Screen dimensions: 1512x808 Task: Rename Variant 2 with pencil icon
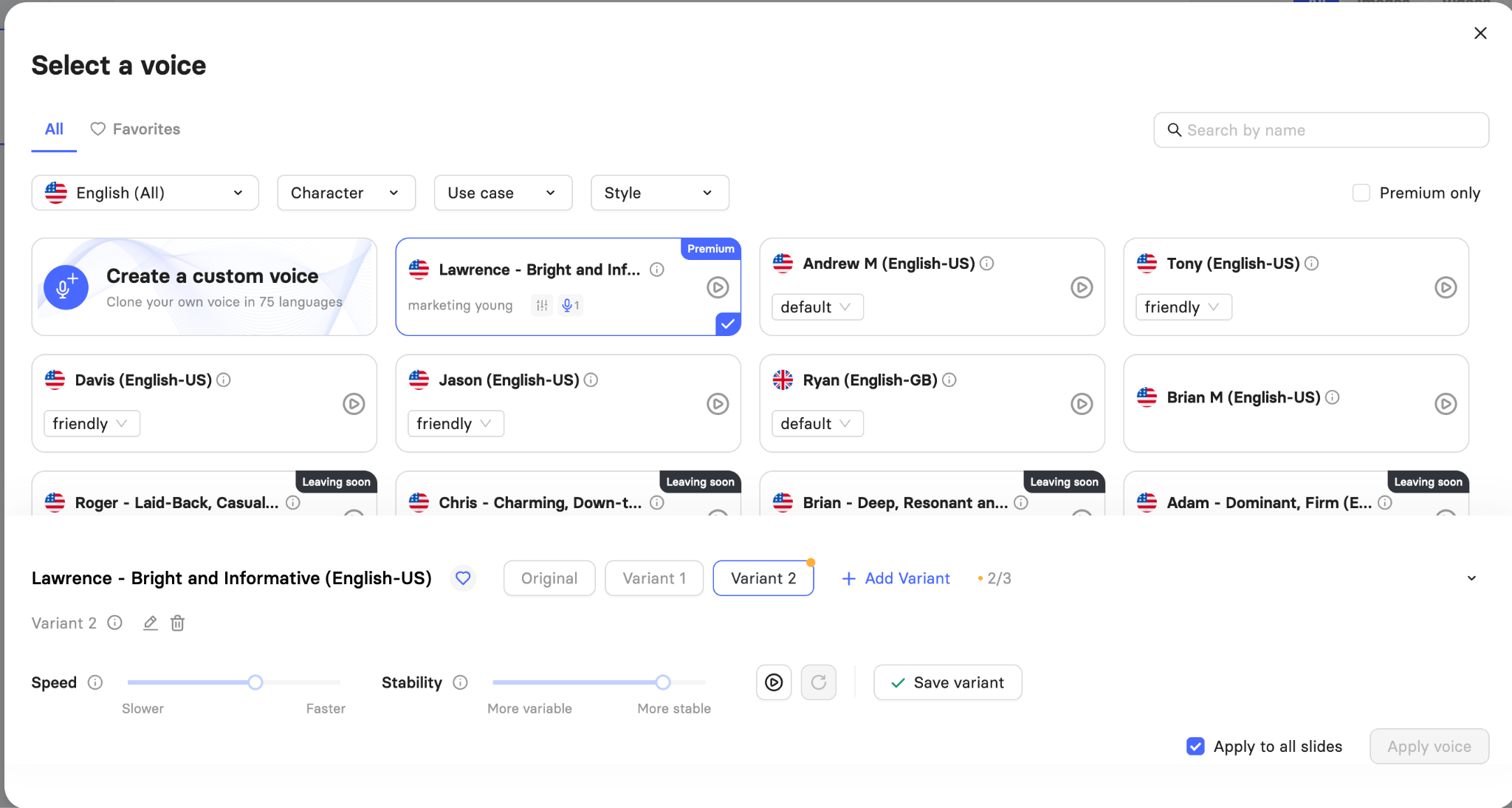pyautogui.click(x=151, y=623)
